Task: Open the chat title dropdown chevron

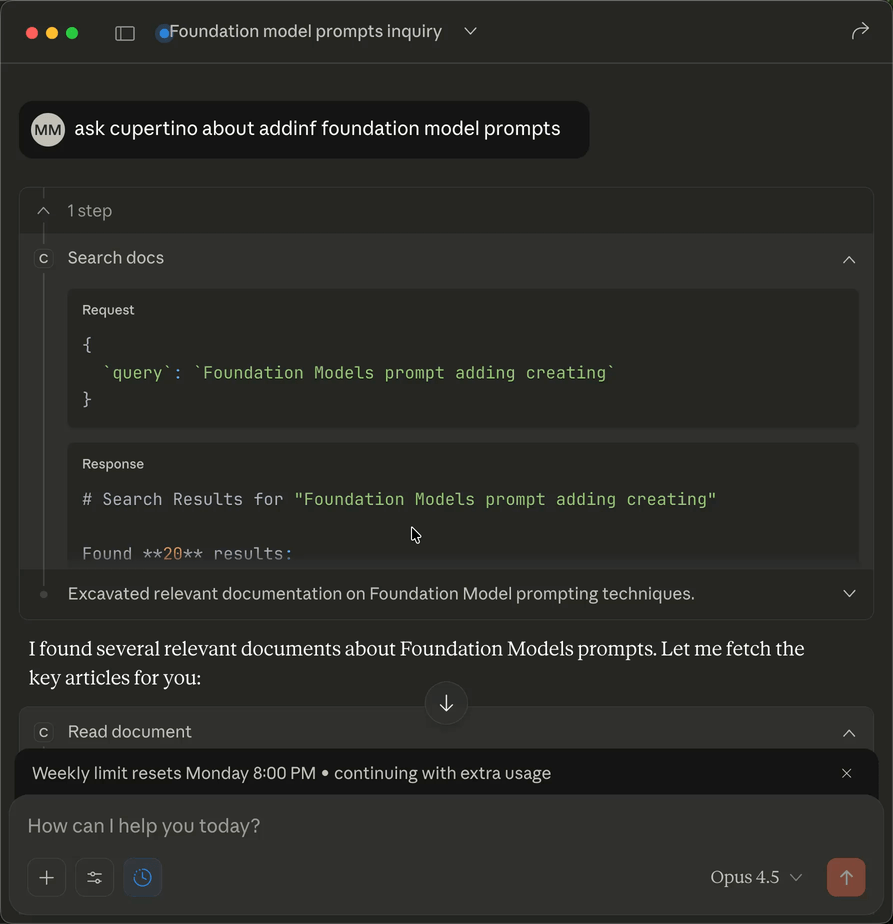Action: [x=470, y=32]
